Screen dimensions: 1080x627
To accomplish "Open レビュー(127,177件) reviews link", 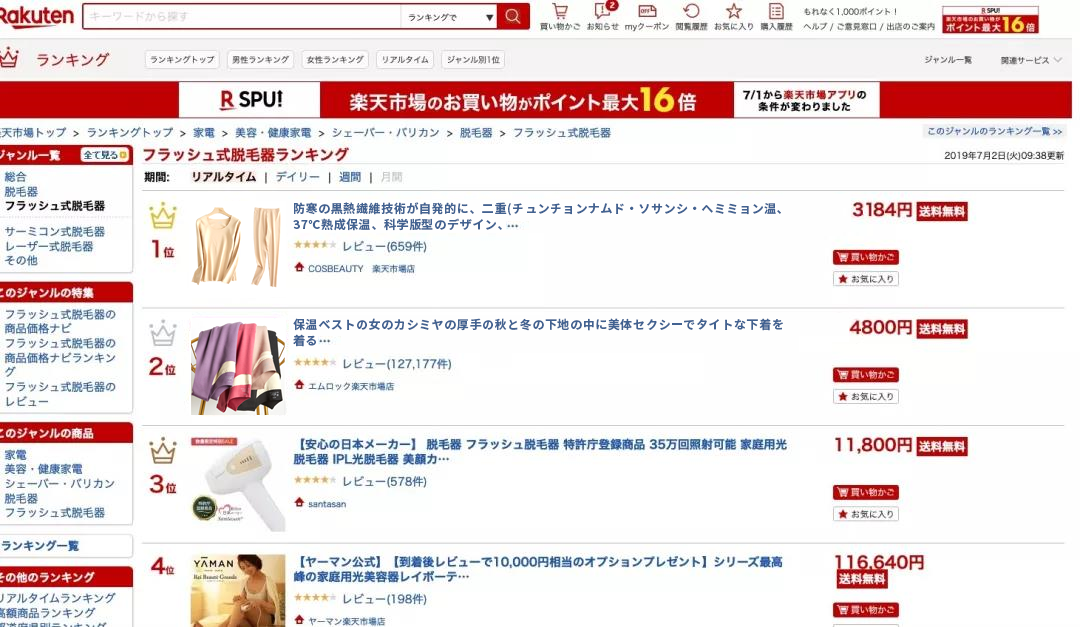I will [x=397, y=364].
